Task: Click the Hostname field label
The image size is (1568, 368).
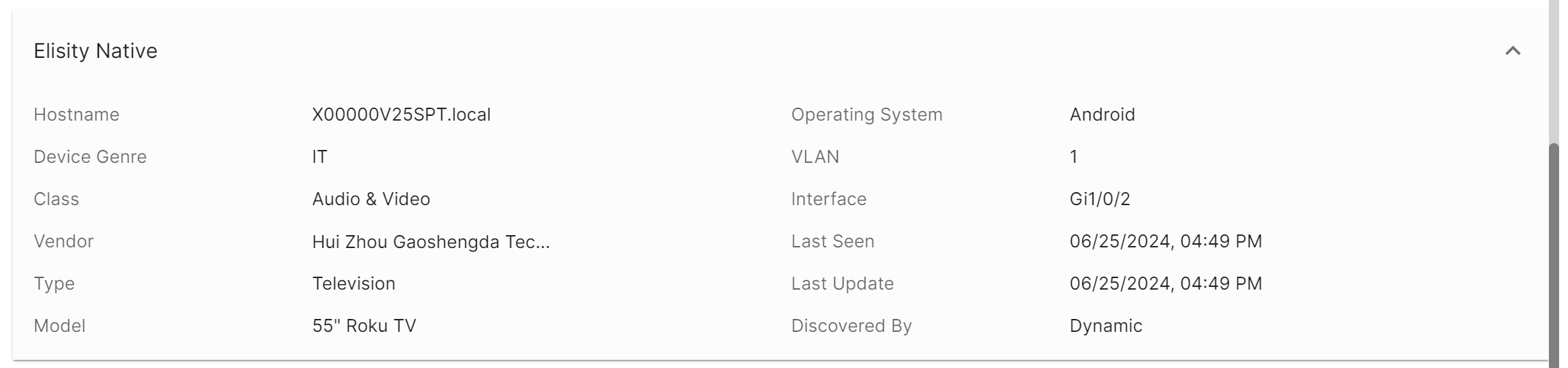Action: pyautogui.click(x=76, y=114)
